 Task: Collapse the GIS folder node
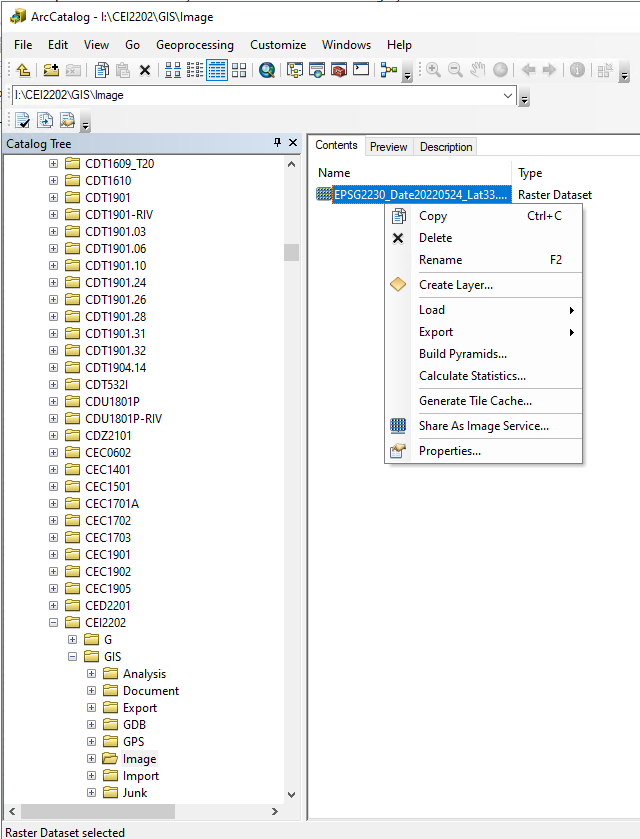[x=73, y=657]
